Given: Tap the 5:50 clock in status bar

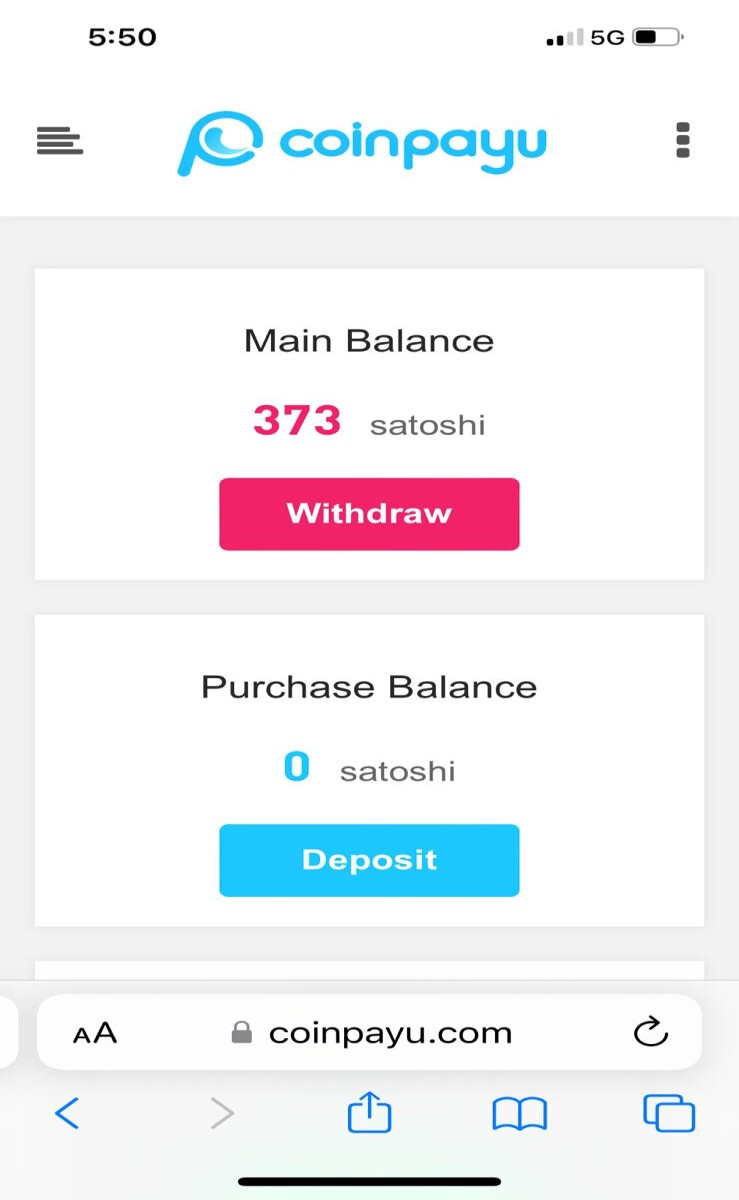Looking at the screenshot, I should (x=122, y=38).
